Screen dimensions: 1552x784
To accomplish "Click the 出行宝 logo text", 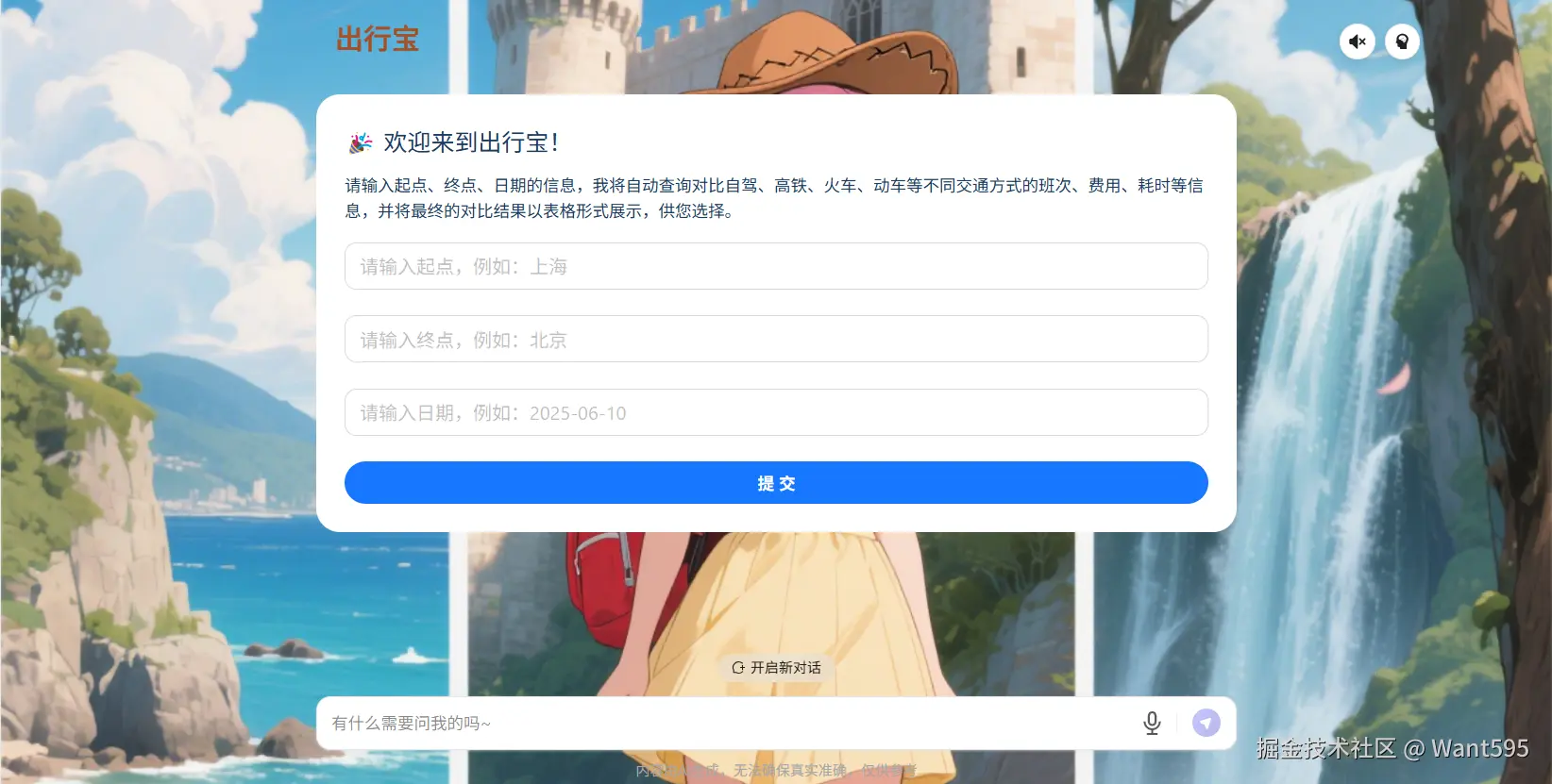I will point(378,39).
